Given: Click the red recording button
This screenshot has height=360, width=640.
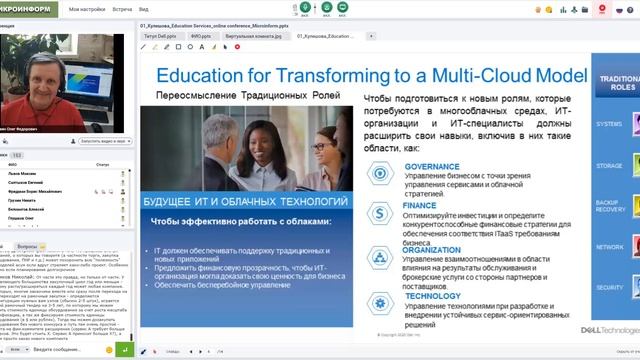Looking at the screenshot, I should pos(602,9).
